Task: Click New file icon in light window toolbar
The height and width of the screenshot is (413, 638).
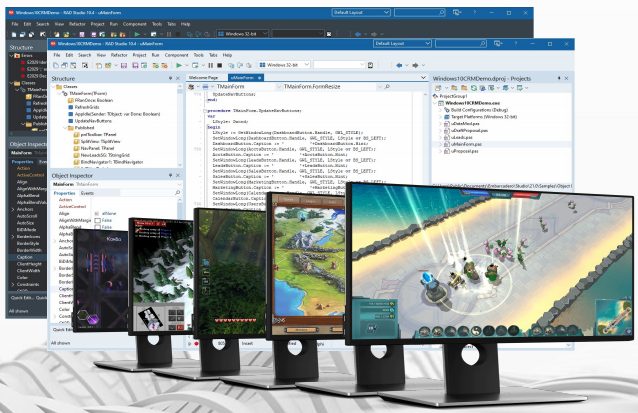Action: [56, 65]
